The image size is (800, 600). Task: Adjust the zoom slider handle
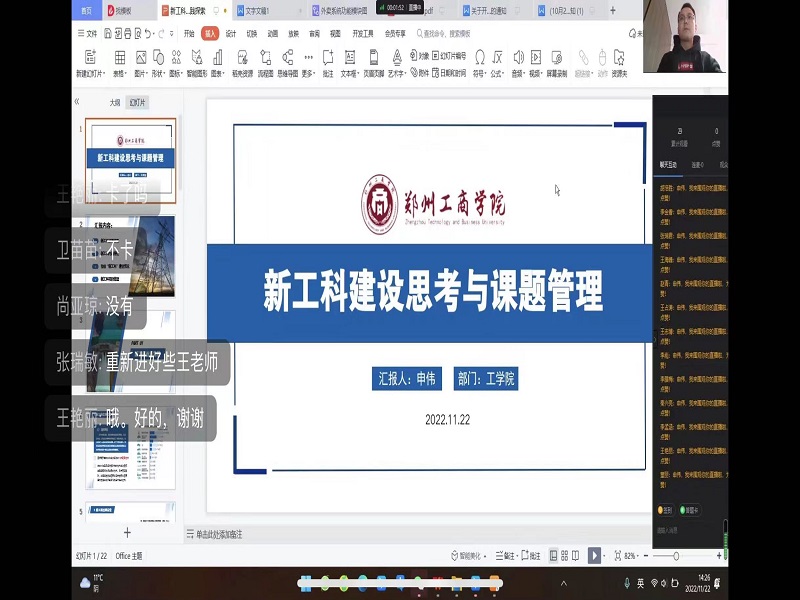676,556
